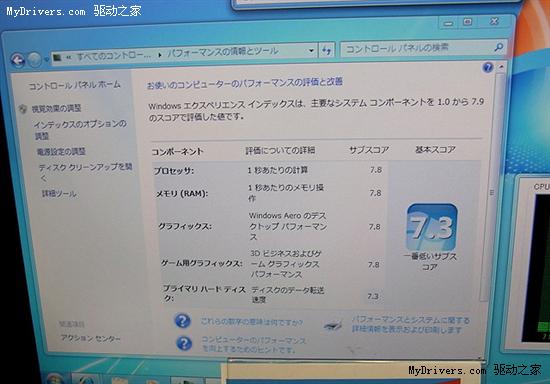This screenshot has width=550, height=384.
Task: Open the address bar history dropdown
Action: coord(311,51)
